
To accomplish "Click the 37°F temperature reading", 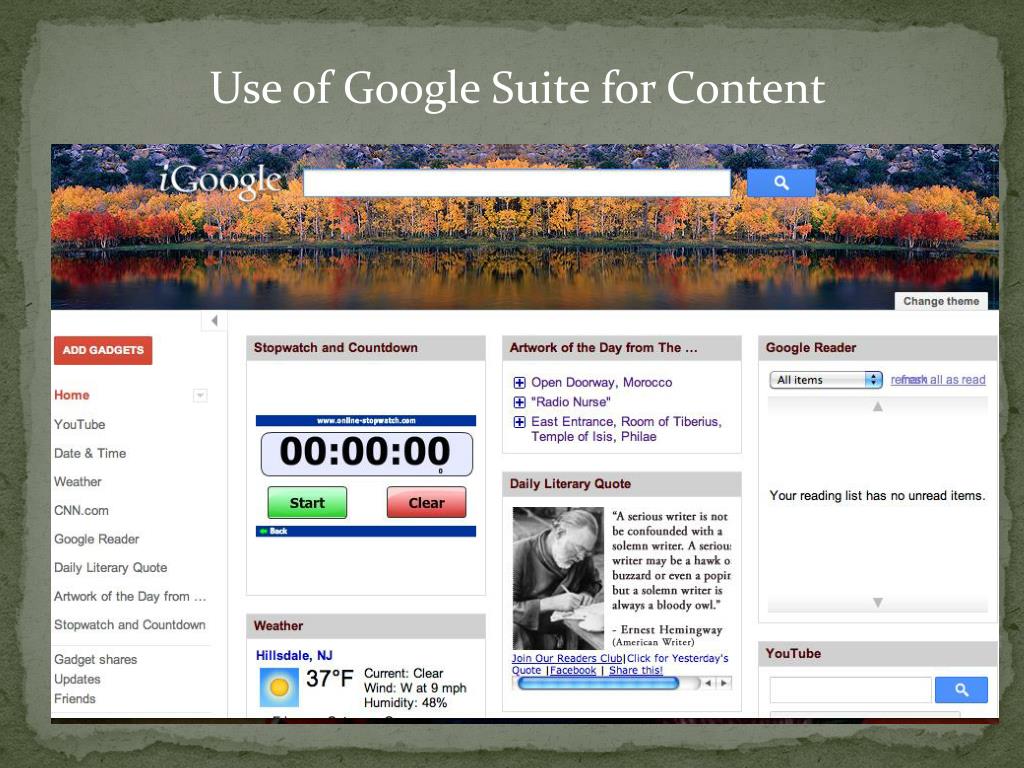I will (x=329, y=679).
